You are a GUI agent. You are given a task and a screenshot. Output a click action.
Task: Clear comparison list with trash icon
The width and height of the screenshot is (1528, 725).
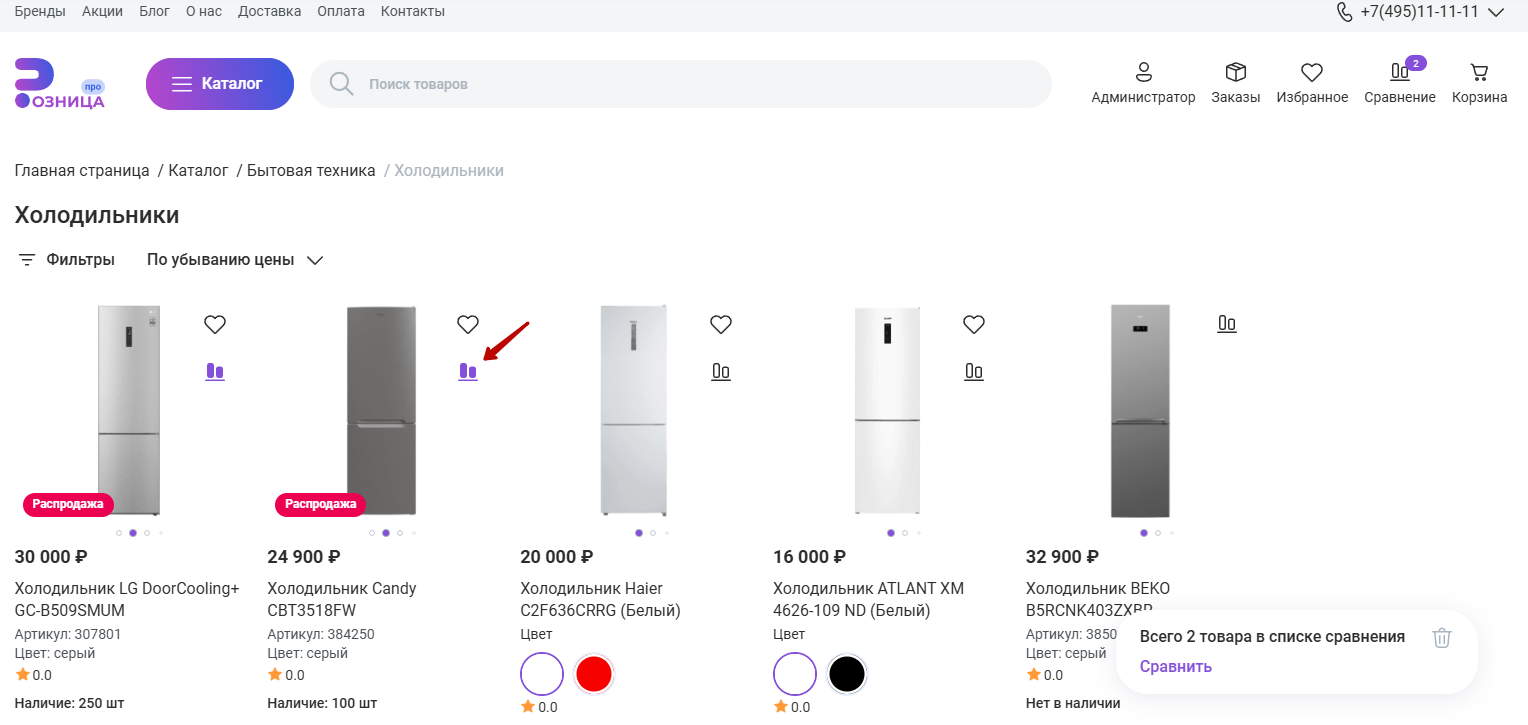pos(1441,637)
